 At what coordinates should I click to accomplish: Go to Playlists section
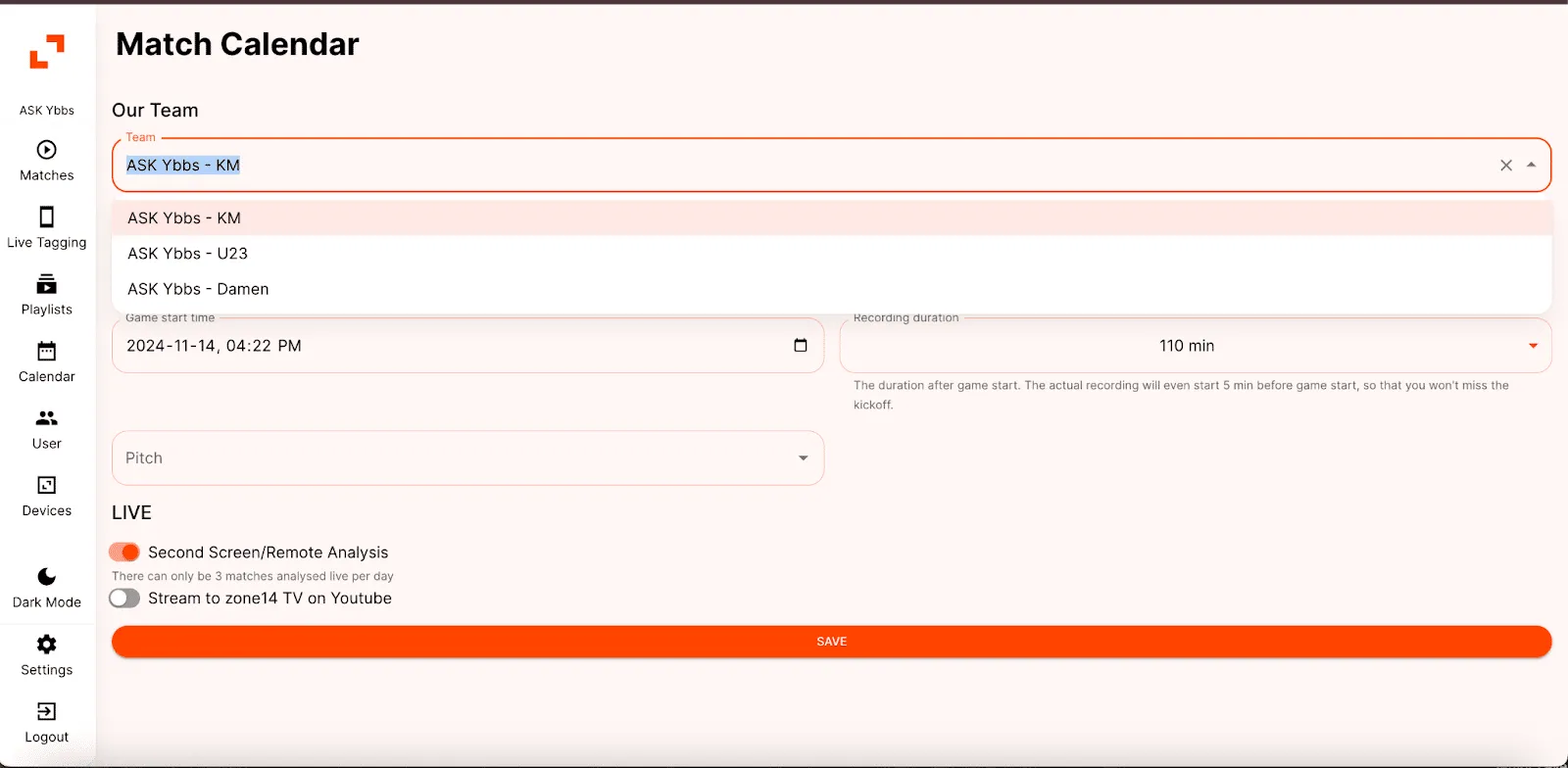(x=47, y=296)
